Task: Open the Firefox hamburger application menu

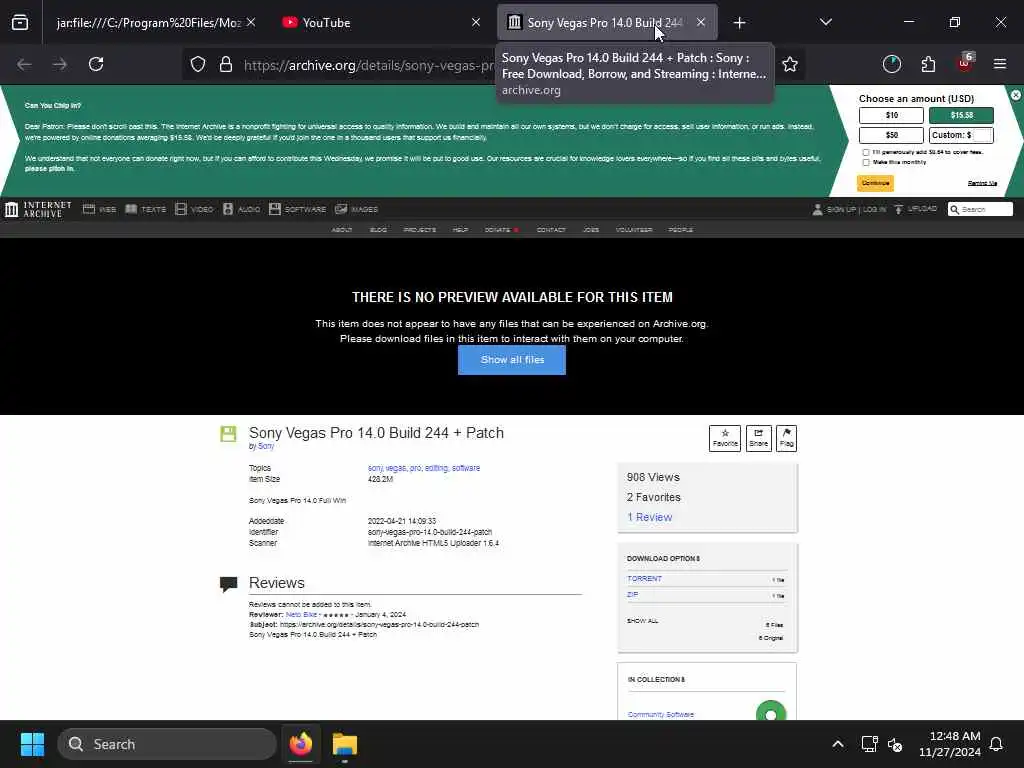Action: click(x=1000, y=64)
